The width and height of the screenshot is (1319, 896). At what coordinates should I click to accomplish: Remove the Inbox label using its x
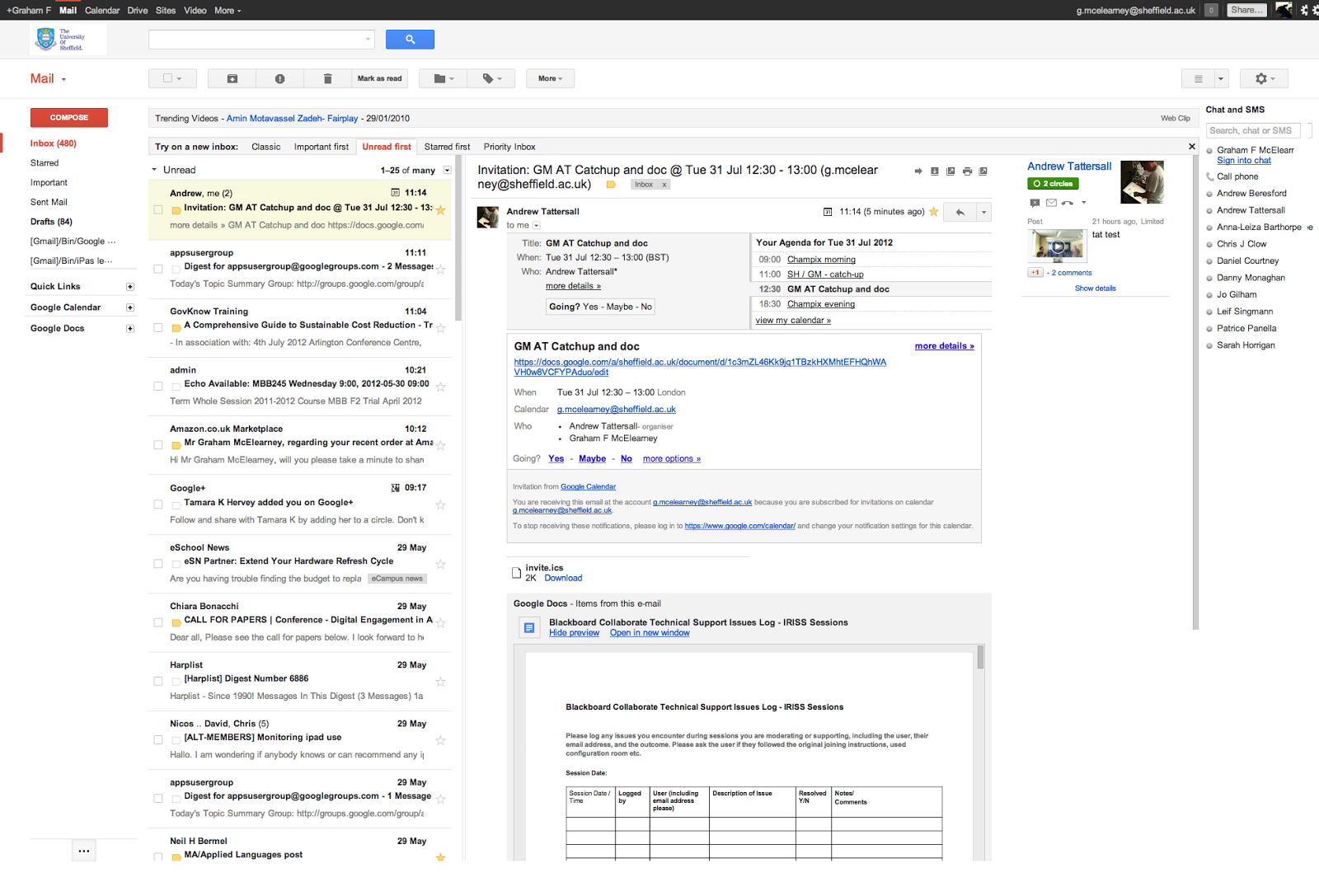pyautogui.click(x=664, y=185)
